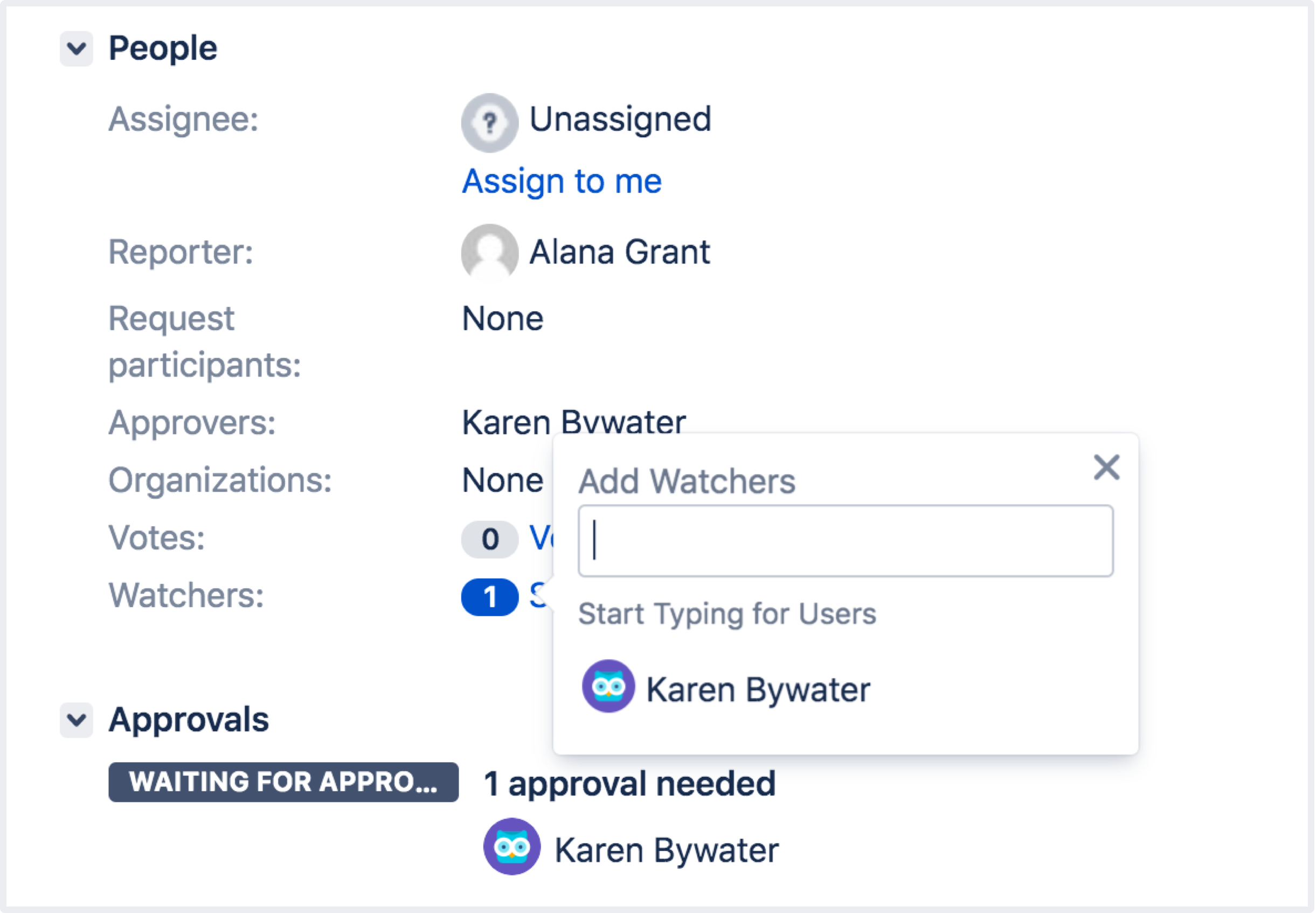Select Karen Bywater name in watchers list
The height and width of the screenshot is (913, 1316).
(x=758, y=689)
